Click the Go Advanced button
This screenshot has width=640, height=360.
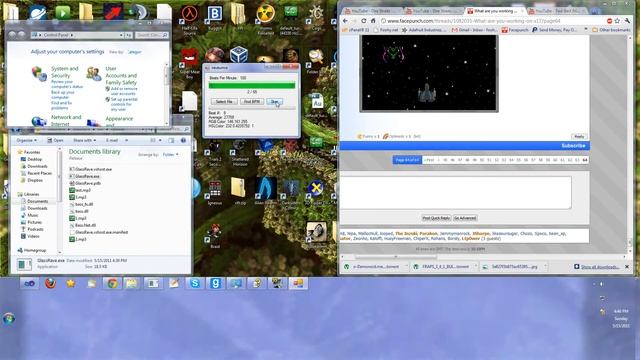[x=465, y=218]
